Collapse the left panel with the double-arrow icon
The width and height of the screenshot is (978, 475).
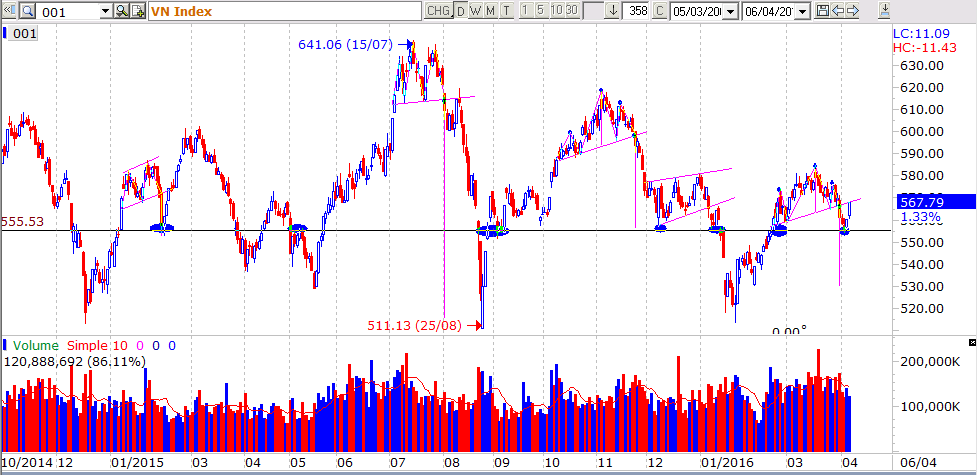[x=9, y=10]
